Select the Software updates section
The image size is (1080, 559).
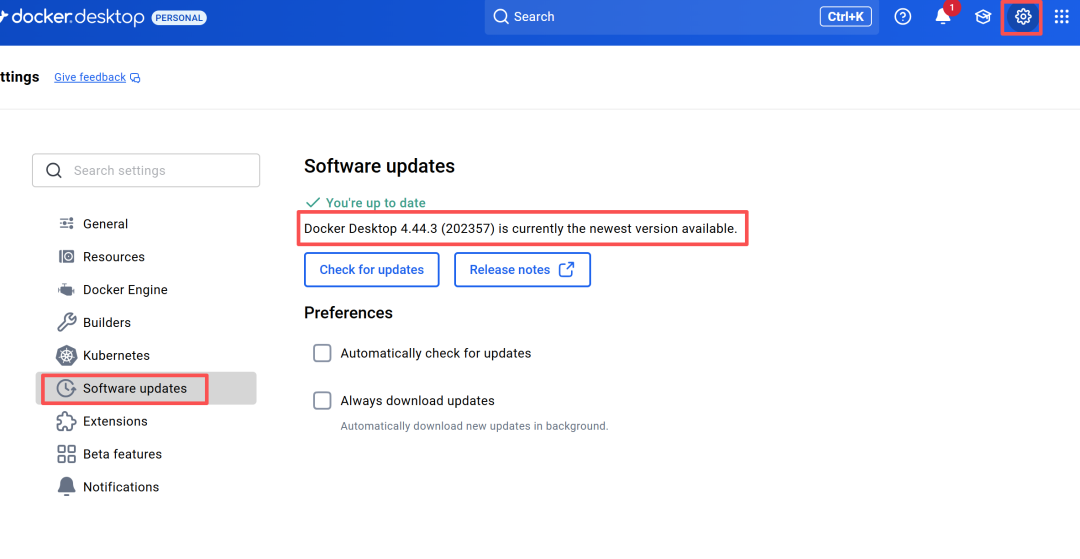click(x=146, y=388)
